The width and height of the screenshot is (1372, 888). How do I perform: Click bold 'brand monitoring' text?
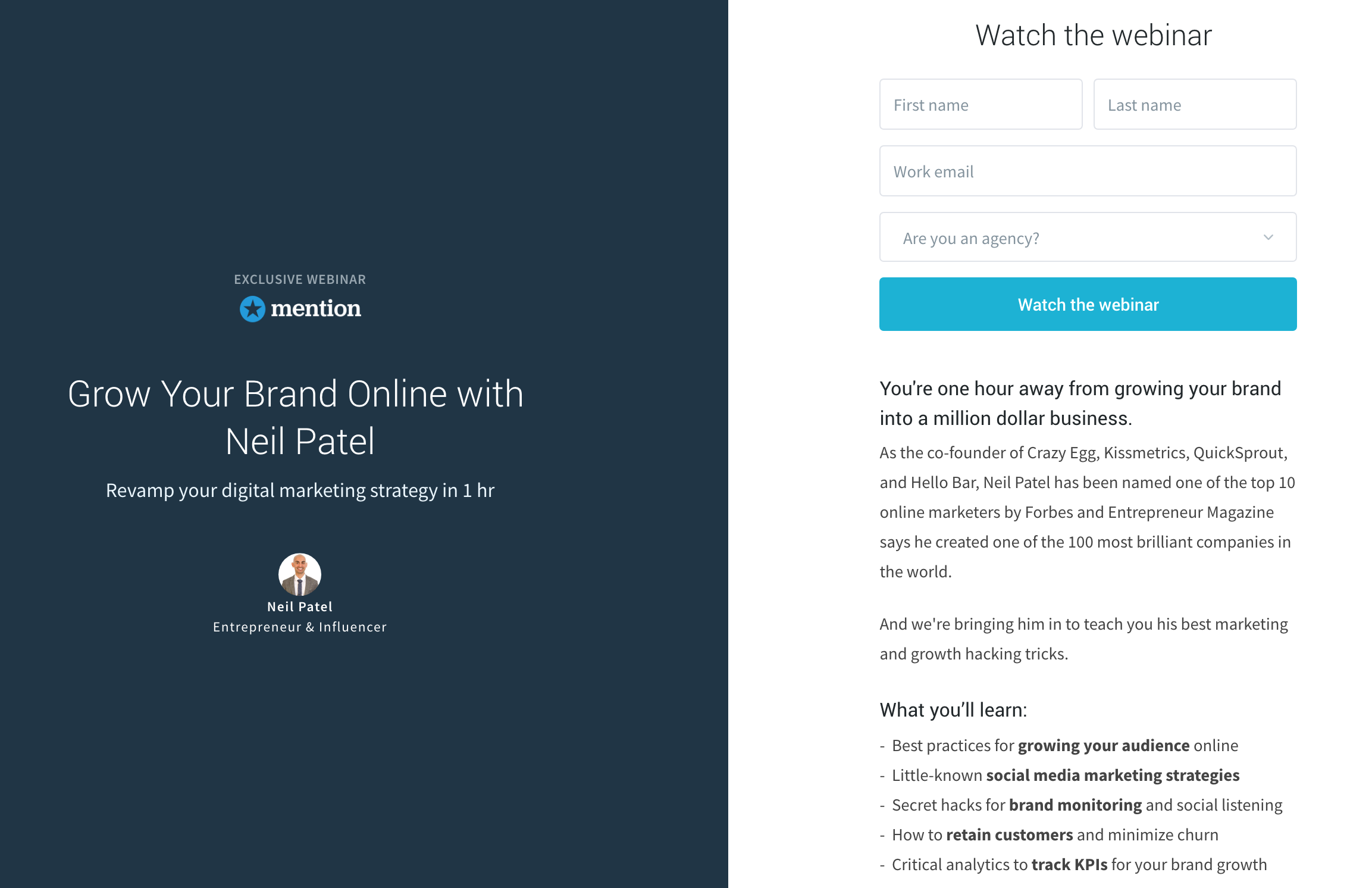[1075, 805]
